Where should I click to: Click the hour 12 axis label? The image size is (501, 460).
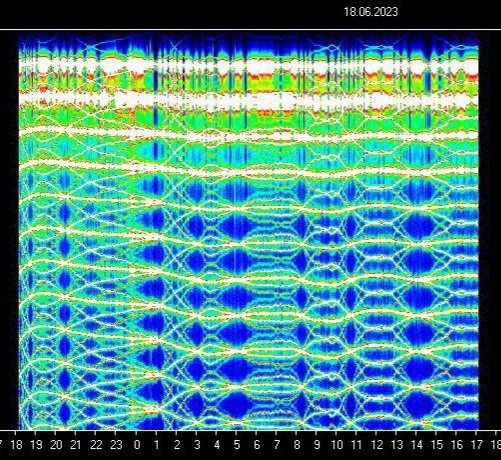(x=377, y=445)
